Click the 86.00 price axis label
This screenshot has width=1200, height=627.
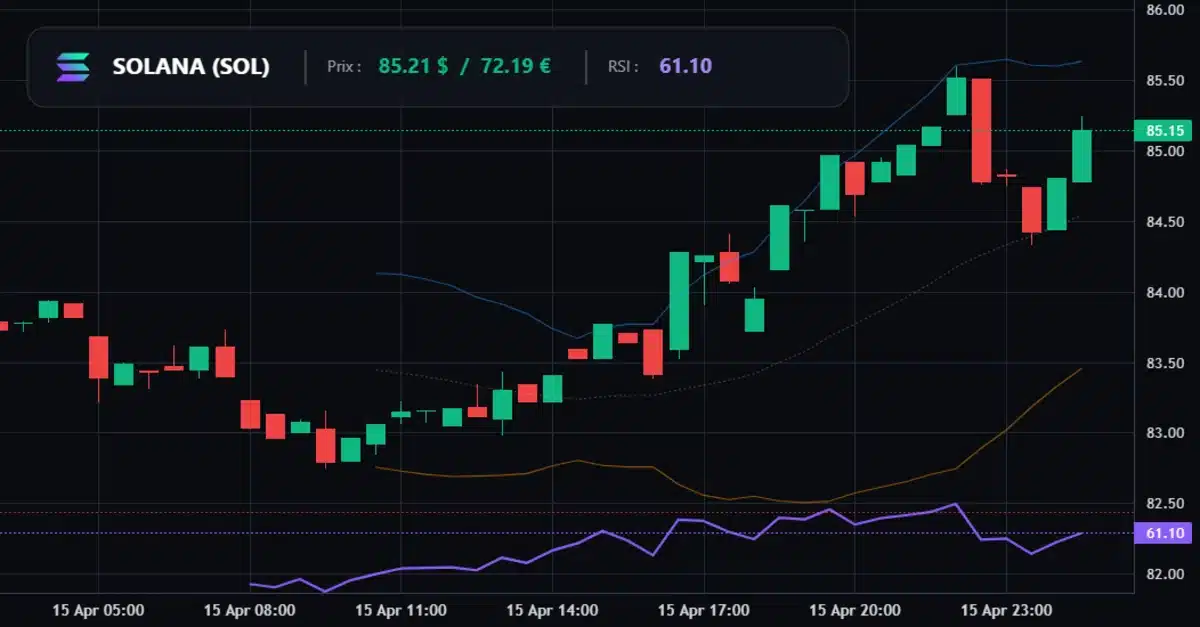point(1165,10)
